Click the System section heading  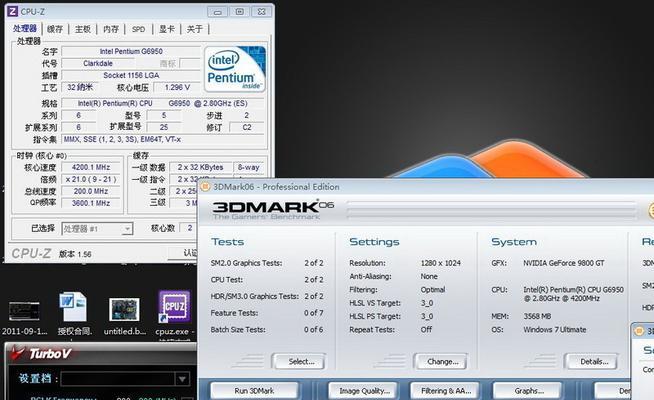[514, 242]
